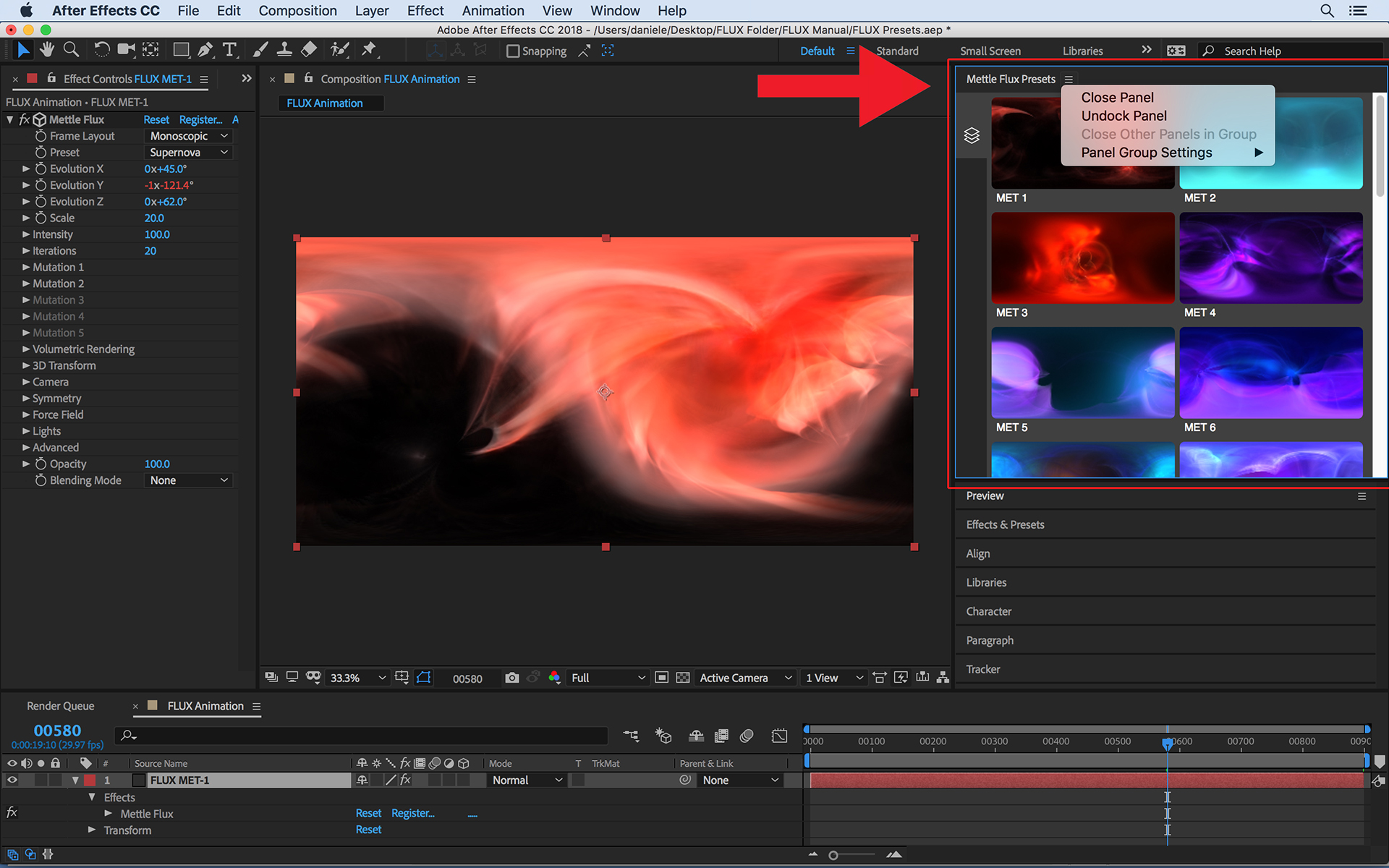
Task: Choose Close Panel from the popup menu
Action: (x=1117, y=98)
